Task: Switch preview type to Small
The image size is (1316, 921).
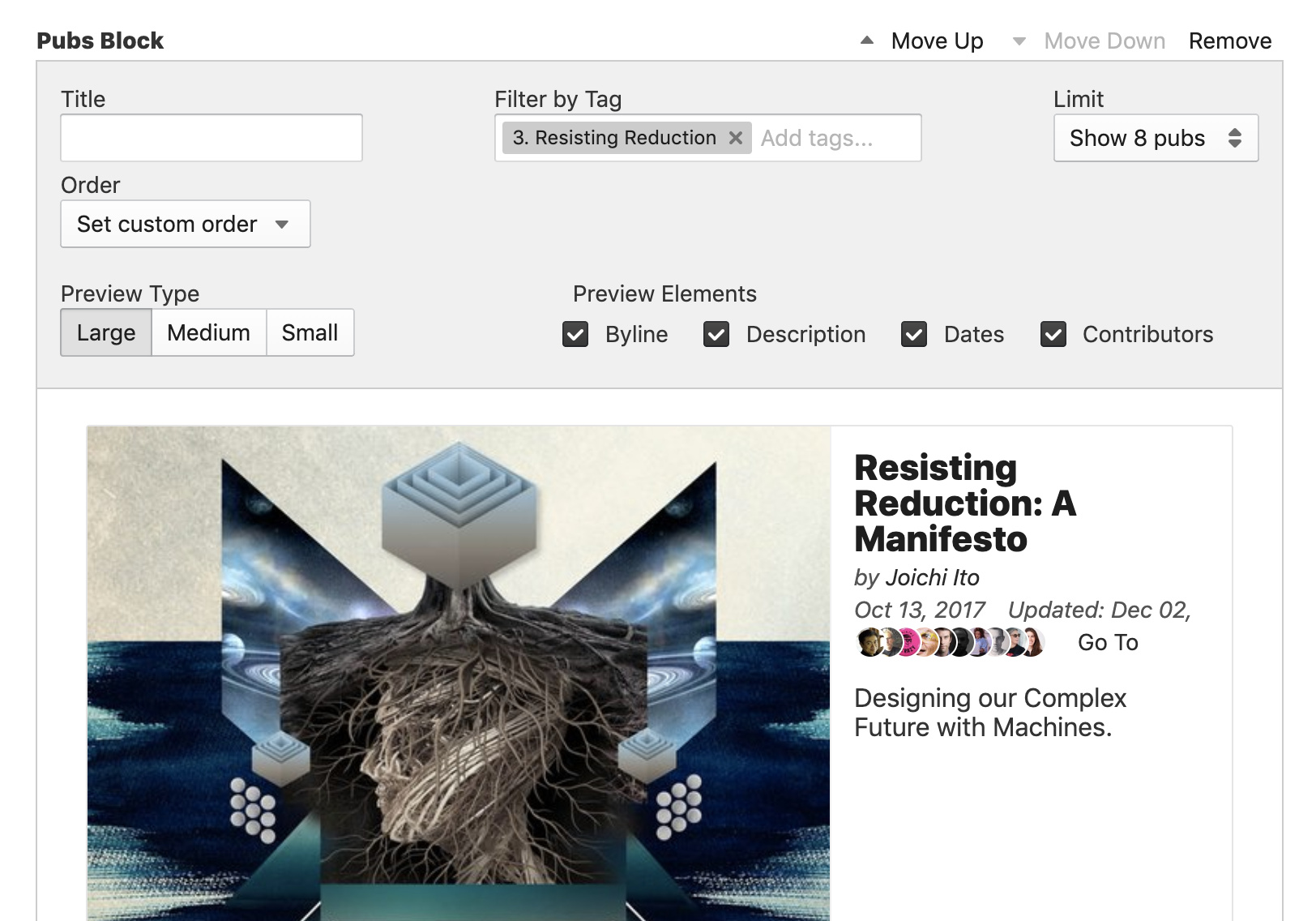Action: pos(310,332)
